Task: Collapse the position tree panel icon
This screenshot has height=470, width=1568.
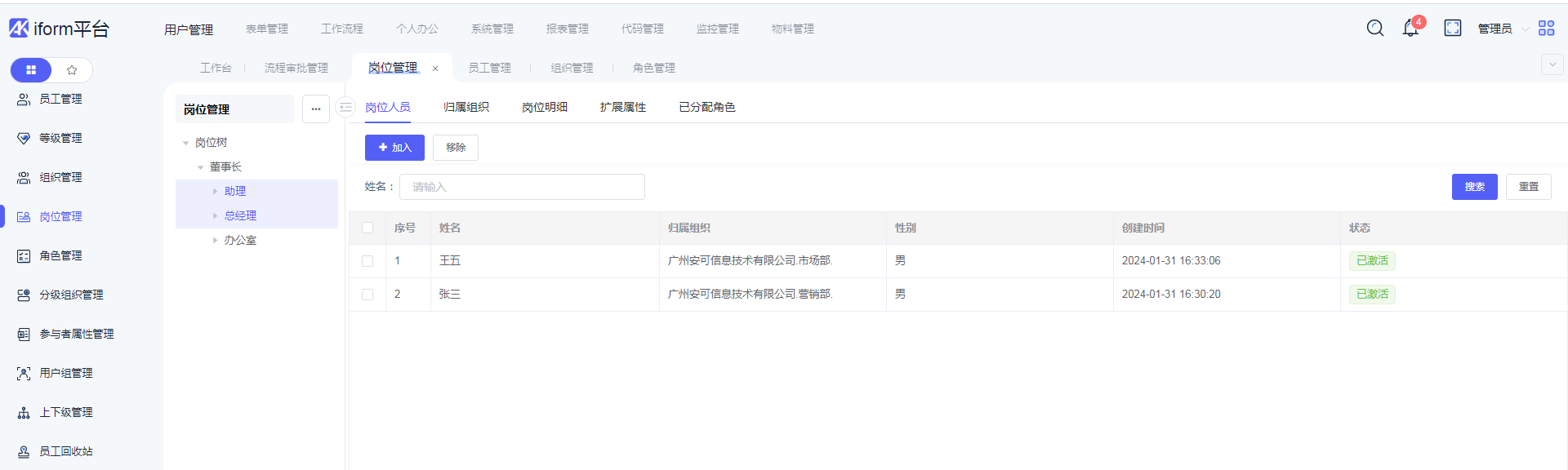Action: [x=345, y=108]
